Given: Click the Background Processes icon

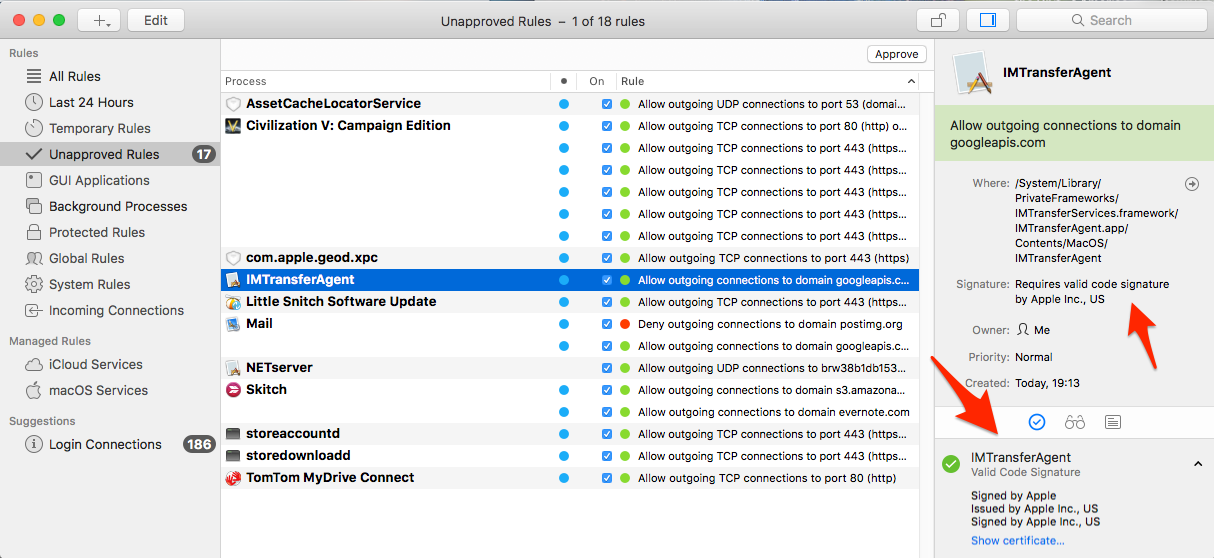Looking at the screenshot, I should pyautogui.click(x=34, y=206).
